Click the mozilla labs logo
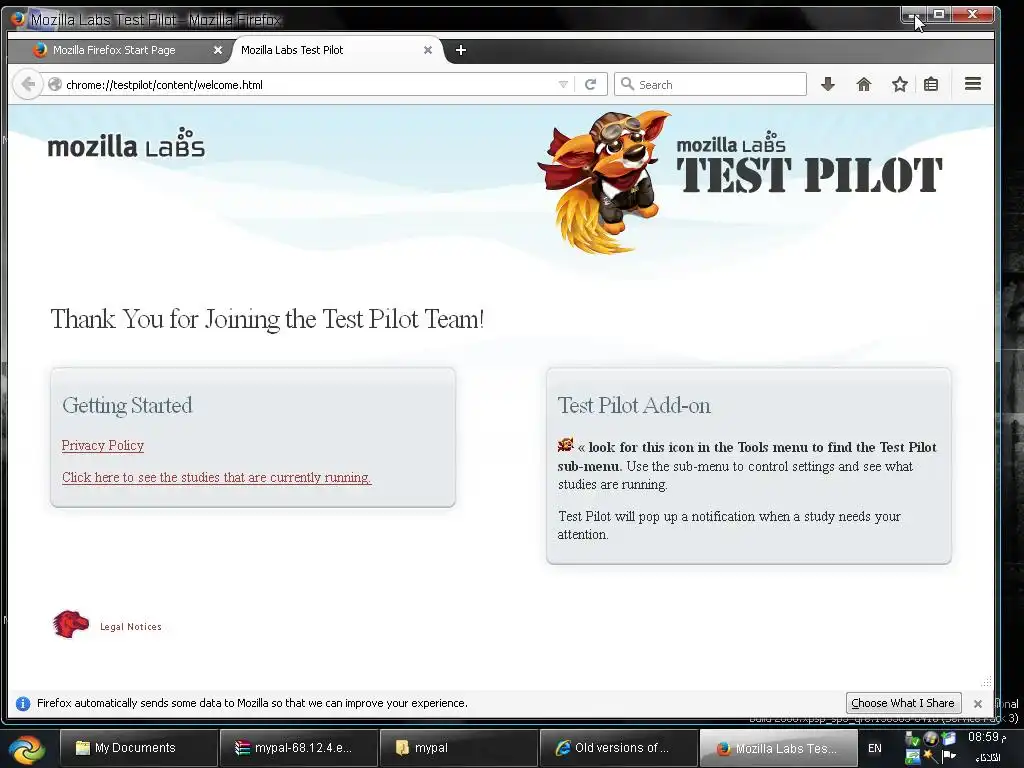This screenshot has width=1024, height=768. tap(126, 143)
